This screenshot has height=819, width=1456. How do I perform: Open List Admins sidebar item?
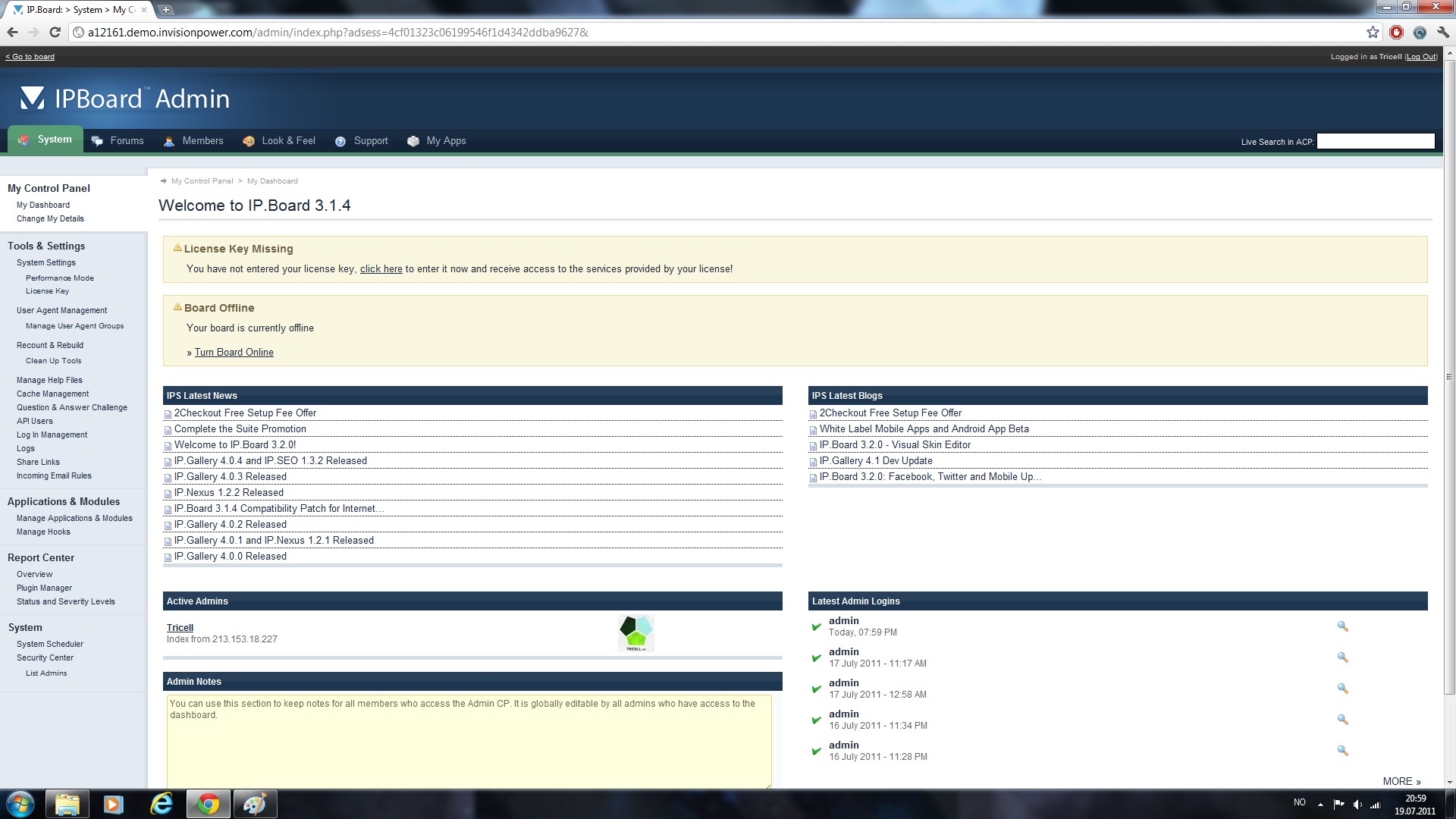point(46,673)
